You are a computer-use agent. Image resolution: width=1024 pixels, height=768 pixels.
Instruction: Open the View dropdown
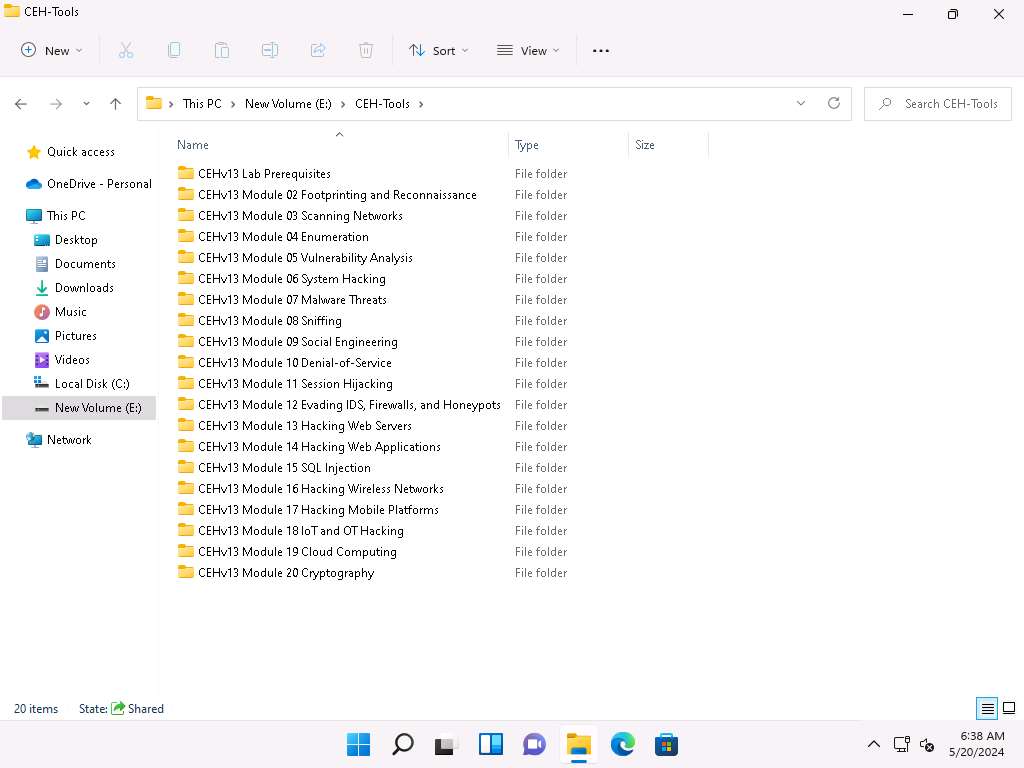point(528,49)
